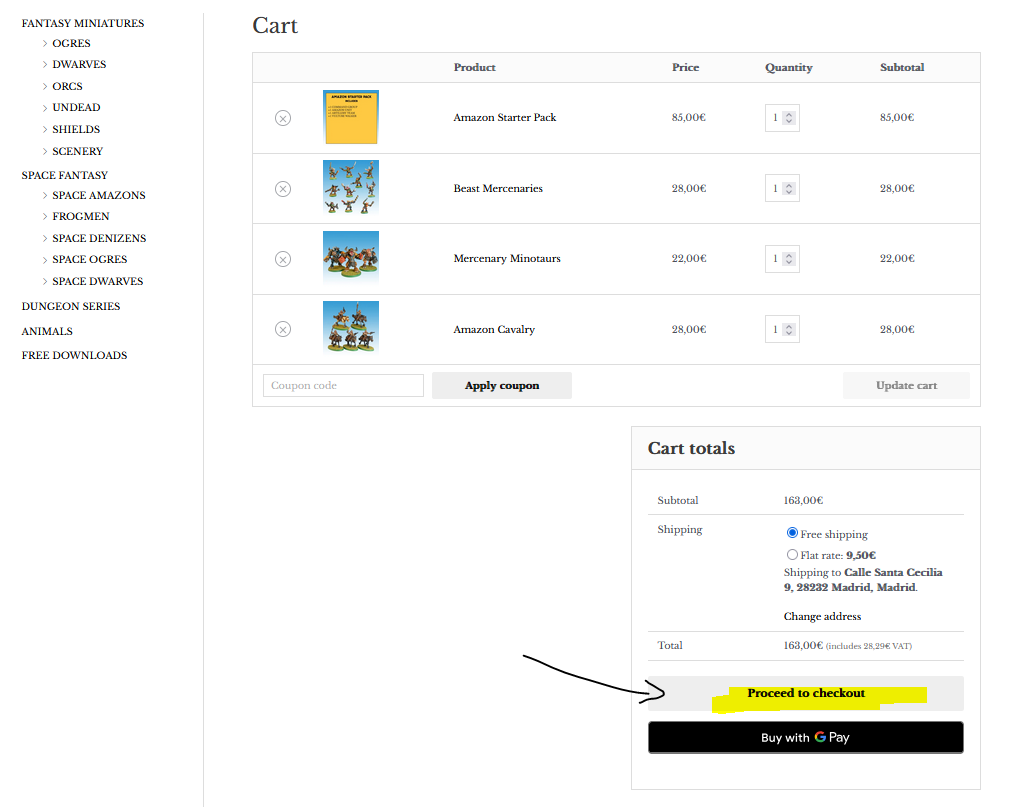Delete Amazon Cavalry using remove icon
The width and height of the screenshot is (1012, 807).
click(283, 329)
